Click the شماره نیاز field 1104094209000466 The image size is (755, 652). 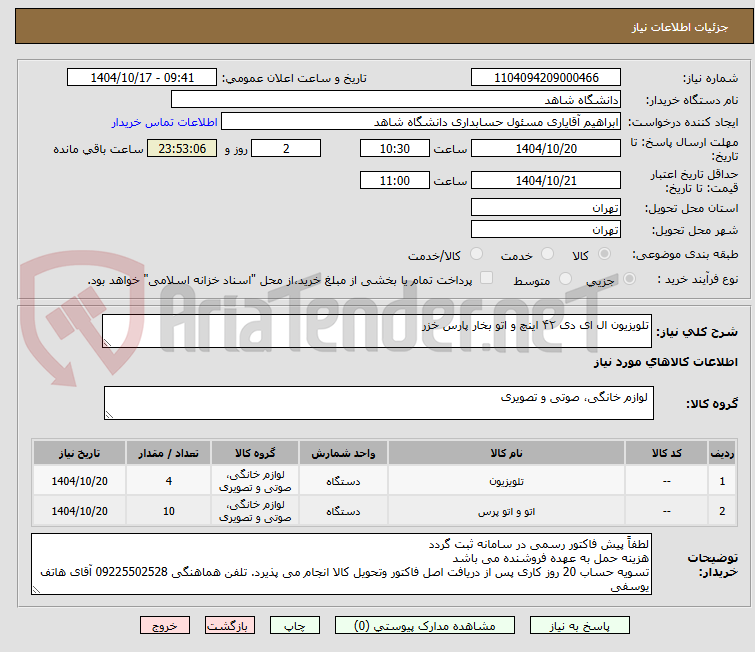546,78
